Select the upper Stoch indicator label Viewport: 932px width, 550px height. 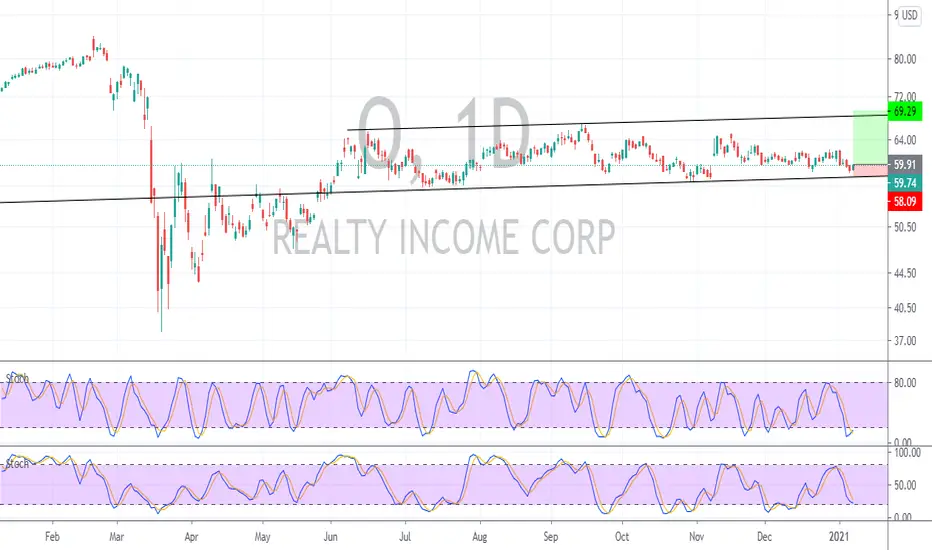(17, 378)
